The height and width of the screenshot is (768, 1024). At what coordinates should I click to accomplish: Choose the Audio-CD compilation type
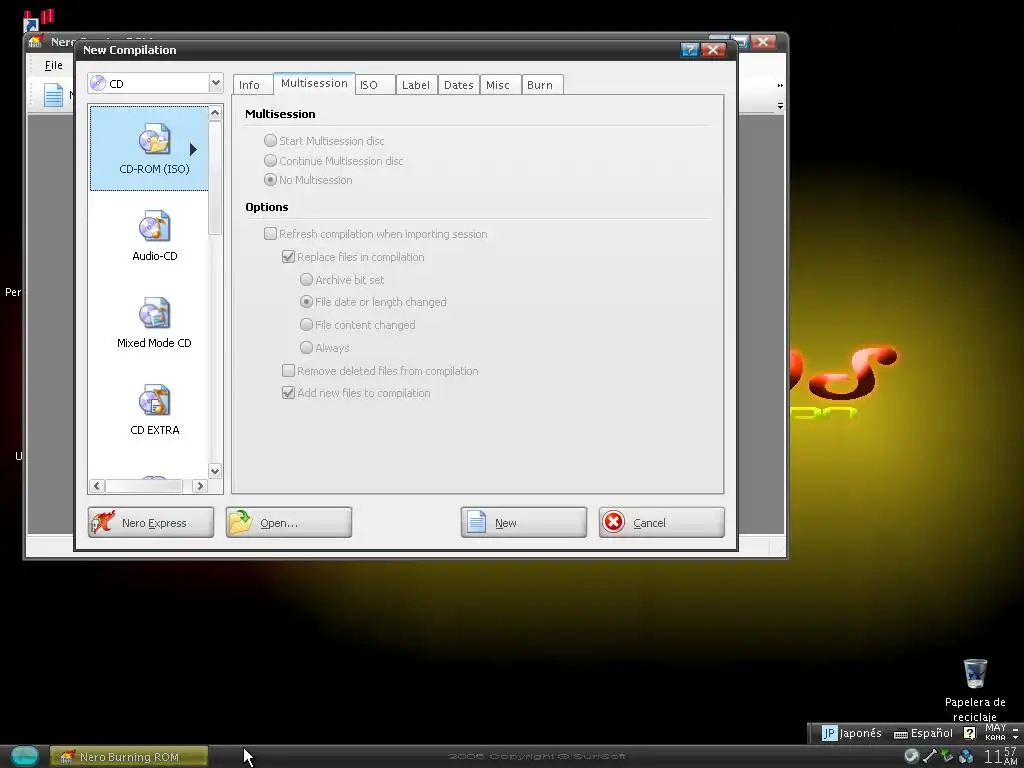tap(154, 227)
